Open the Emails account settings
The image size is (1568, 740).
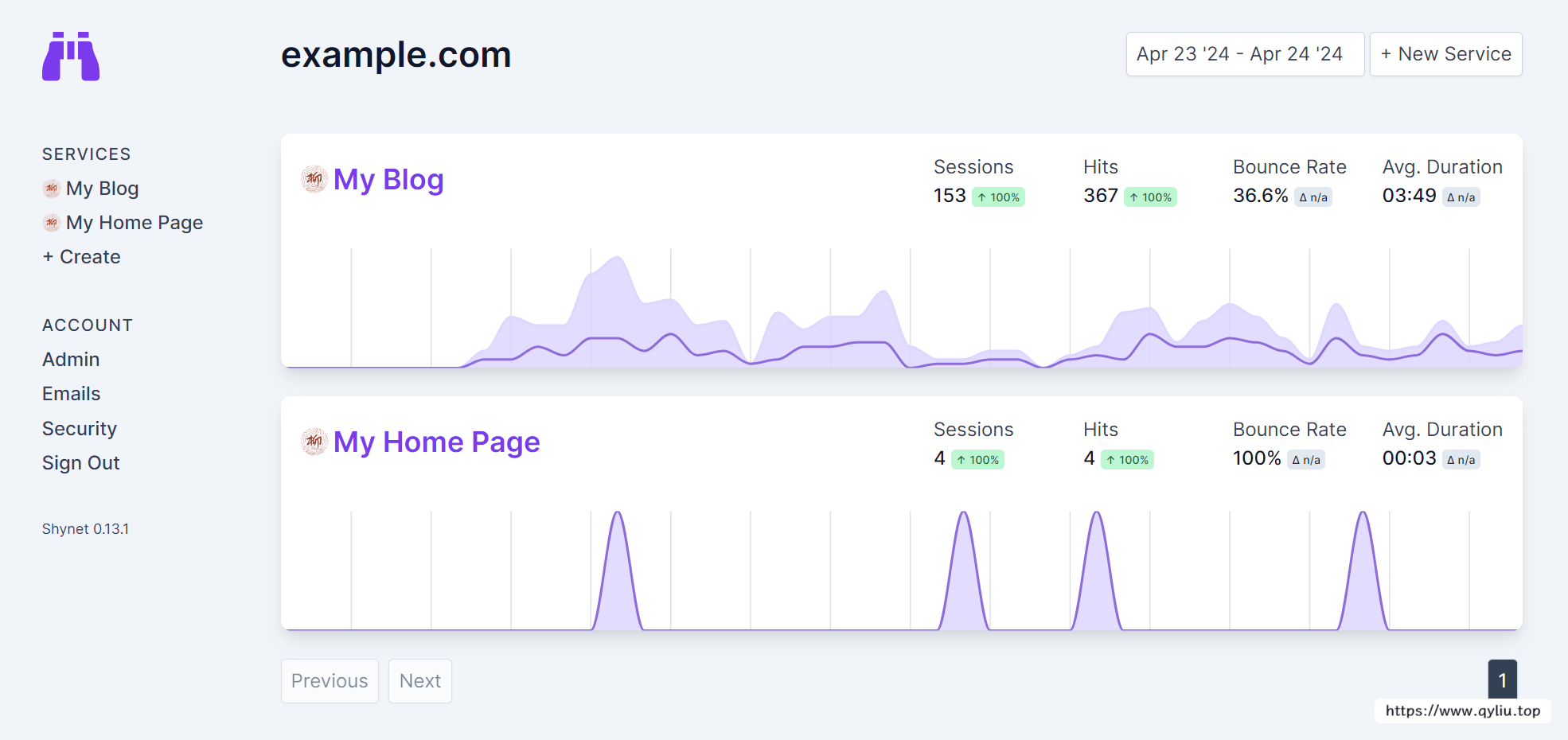pyautogui.click(x=72, y=394)
